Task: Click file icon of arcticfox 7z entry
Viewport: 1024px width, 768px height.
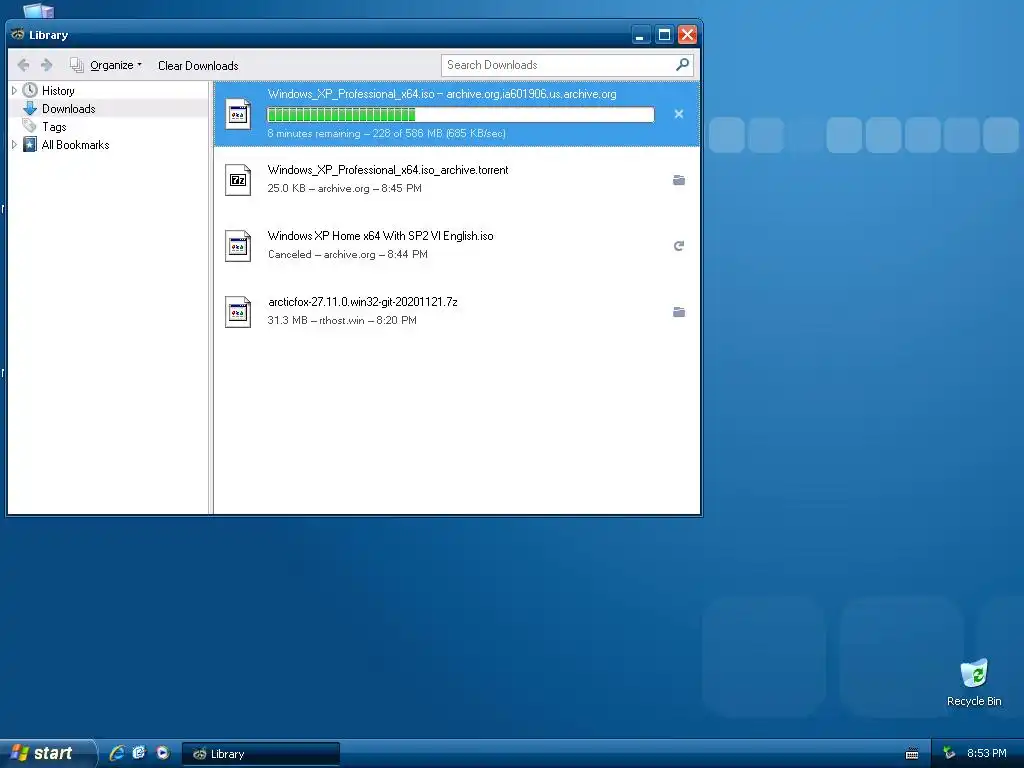Action: pyautogui.click(x=238, y=312)
